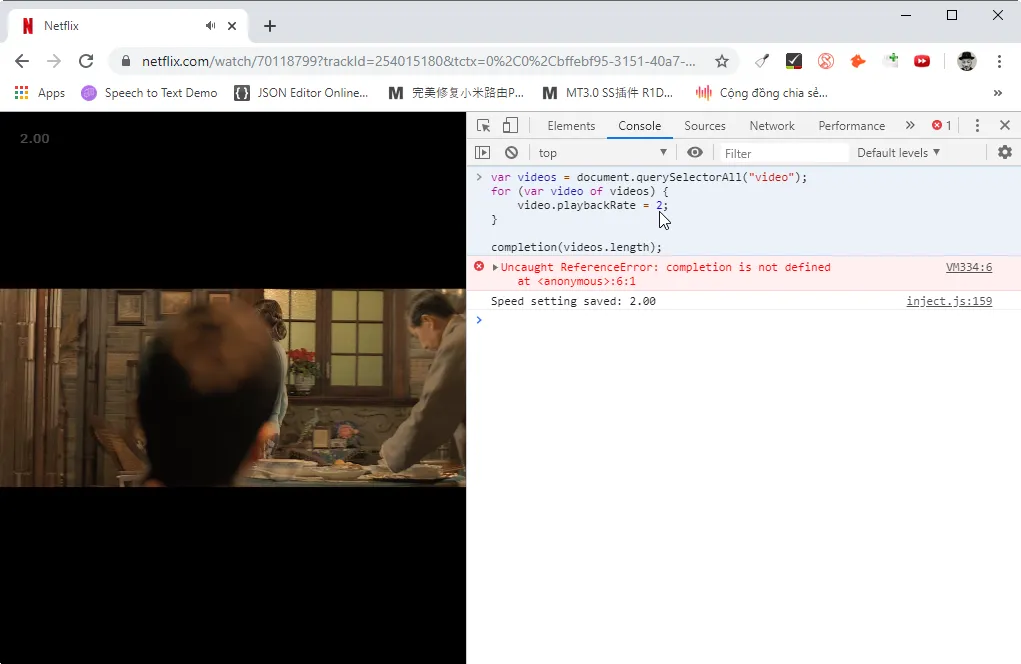Viewport: 1021px width, 664px height.
Task: Clear the console output
Action: [511, 152]
